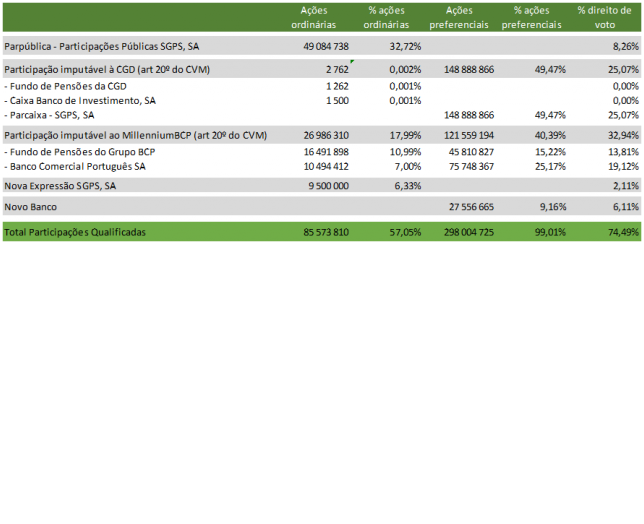Select the '% direito de voto' column header
The height and width of the screenshot is (524, 644).
click(604, 18)
